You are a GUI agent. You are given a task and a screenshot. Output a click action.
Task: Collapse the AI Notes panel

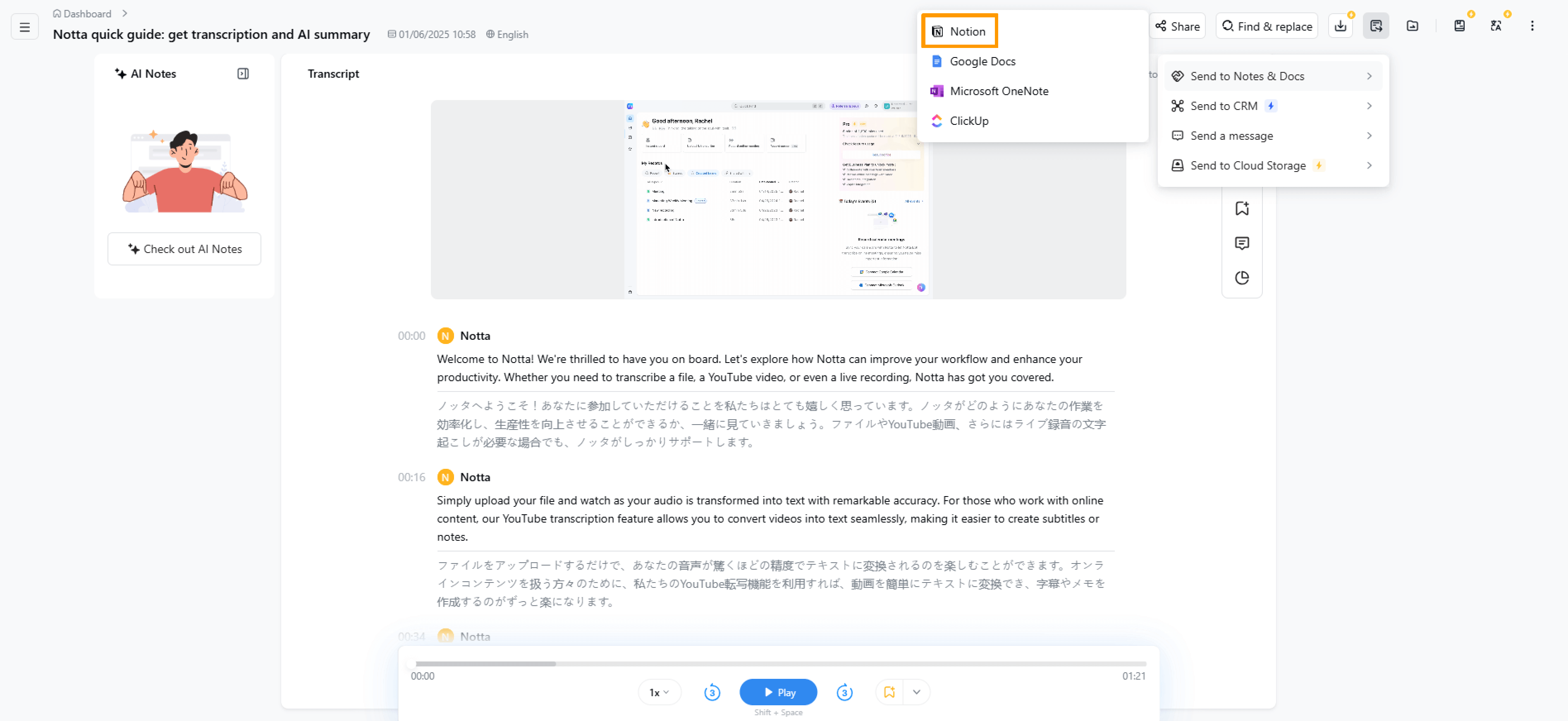coord(243,74)
